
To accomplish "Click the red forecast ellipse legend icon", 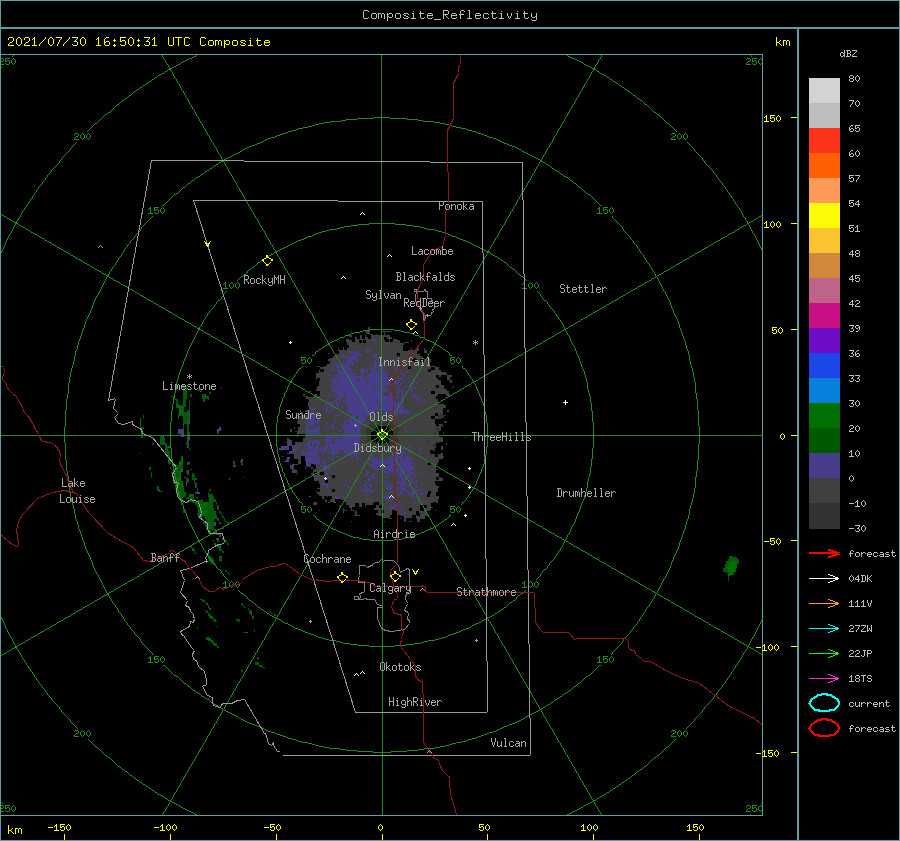I will [x=824, y=728].
